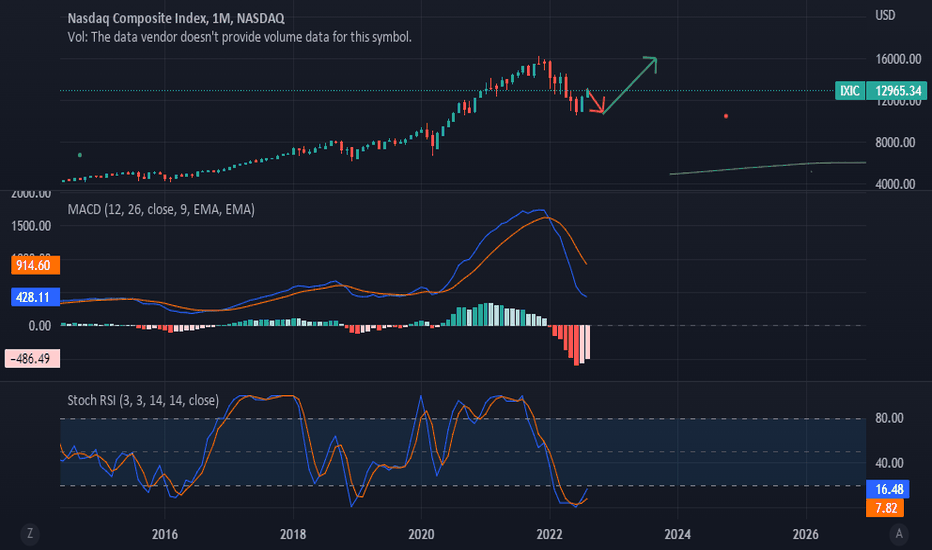Click the Nasdaq Composite Index title

pyautogui.click(x=176, y=18)
